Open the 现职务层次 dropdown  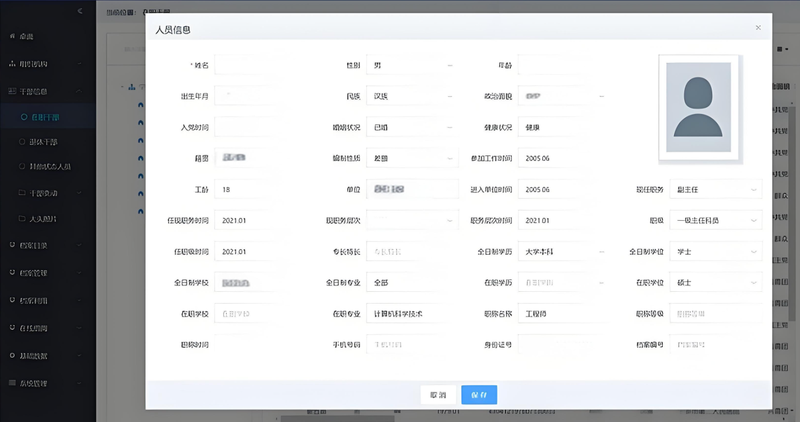pos(409,221)
